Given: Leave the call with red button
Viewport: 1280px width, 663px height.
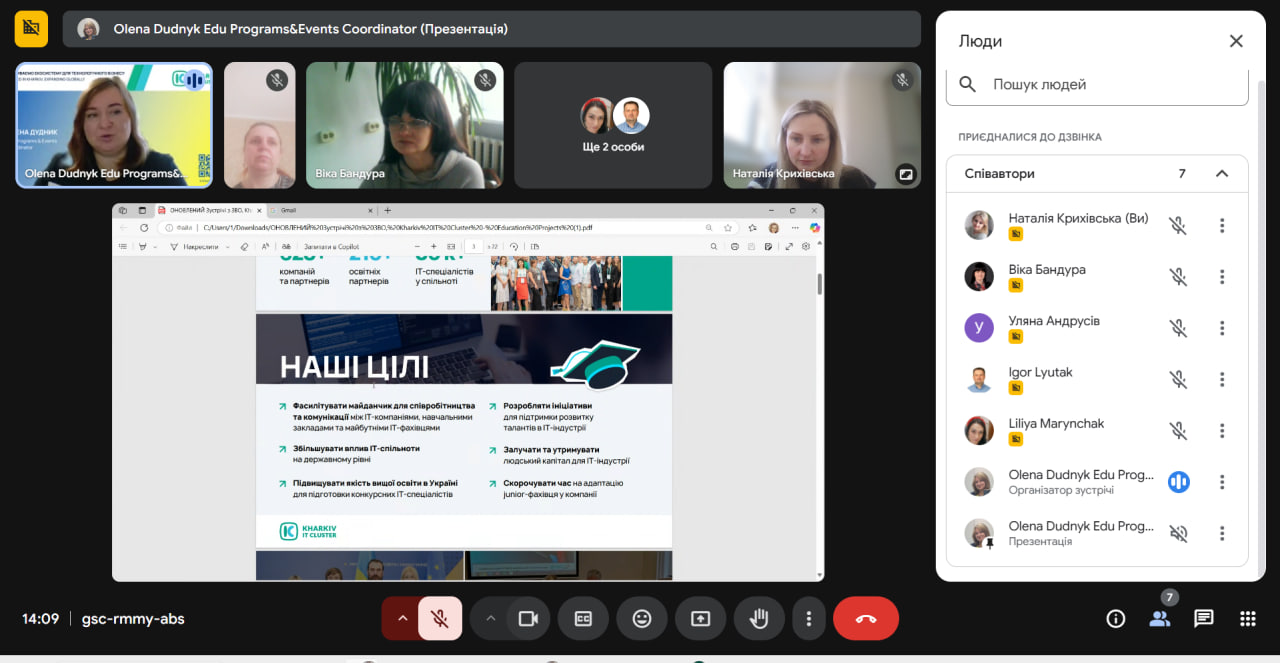Looking at the screenshot, I should [866, 618].
